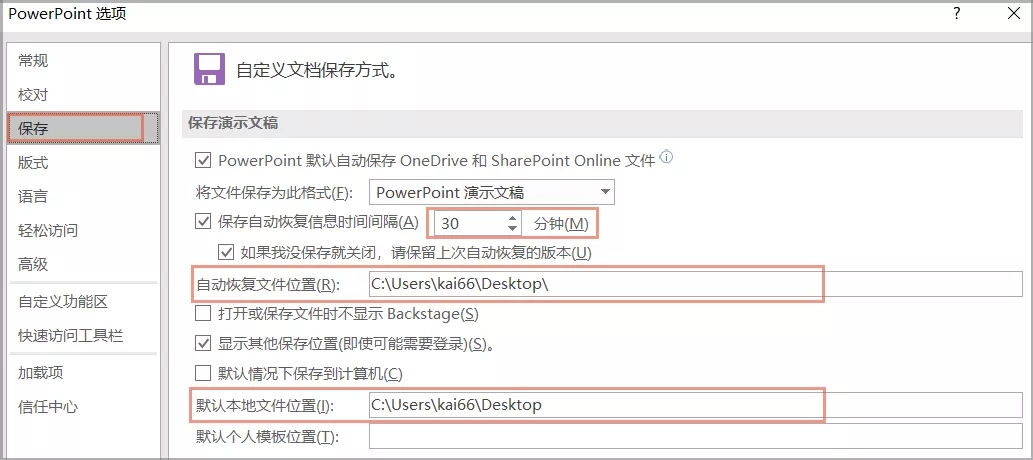The height and width of the screenshot is (460, 1033).
Task: Click the AutoRecover minutes value field
Action: [x=469, y=224]
